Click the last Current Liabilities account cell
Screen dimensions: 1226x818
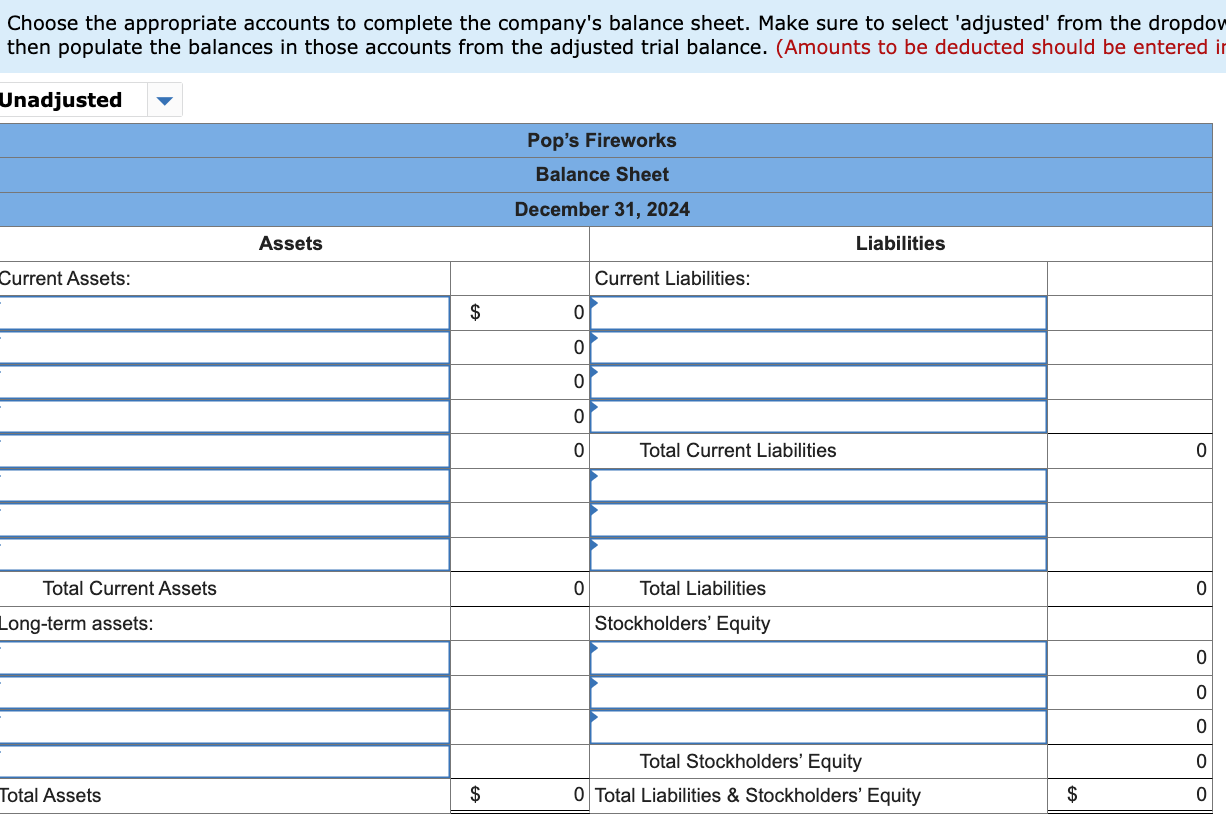tap(818, 416)
